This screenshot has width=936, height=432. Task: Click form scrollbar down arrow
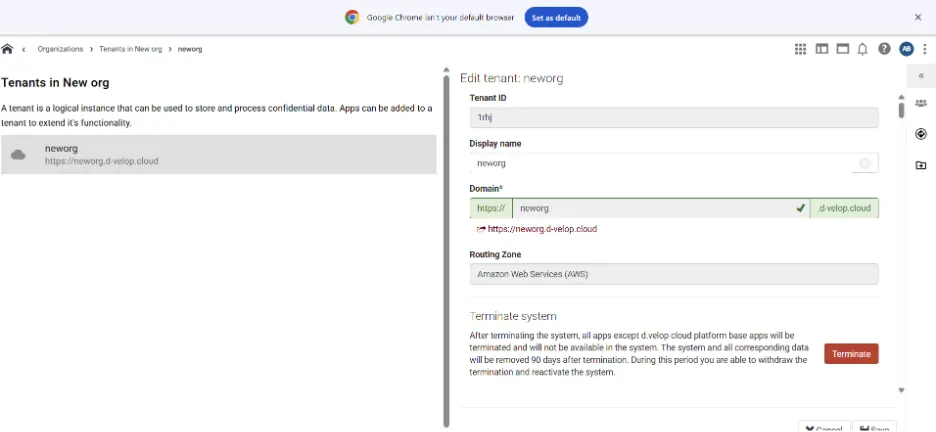(x=901, y=390)
